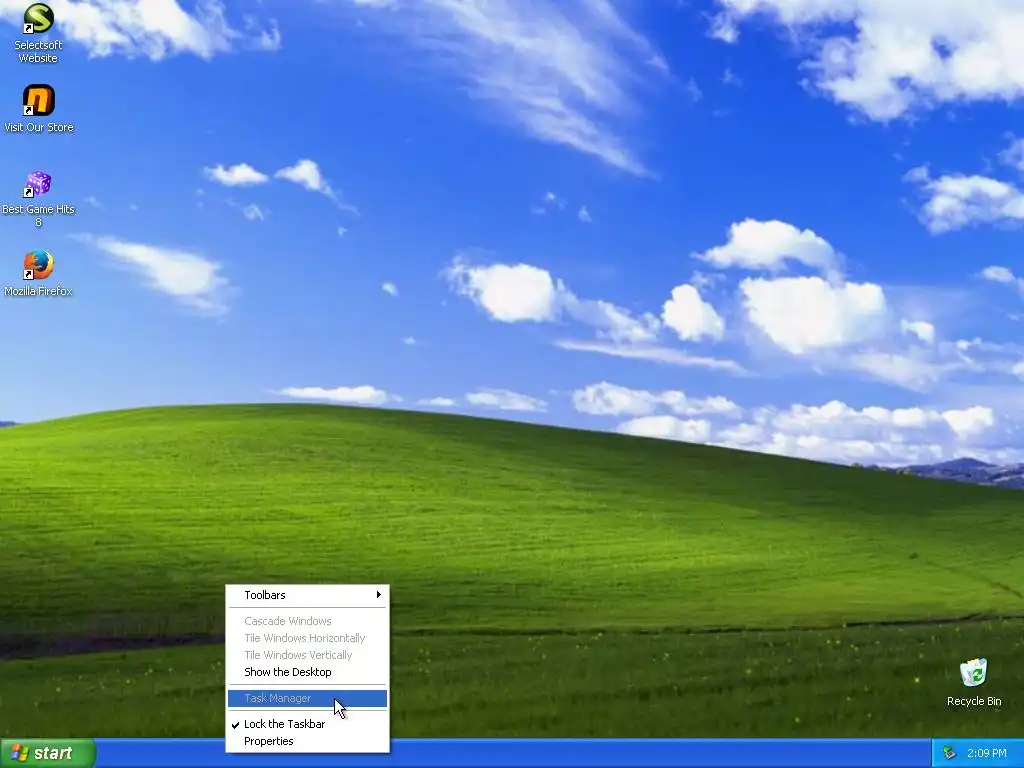Open Properties from the taskbar menu
Screen dimensions: 1024x768
point(308,741)
